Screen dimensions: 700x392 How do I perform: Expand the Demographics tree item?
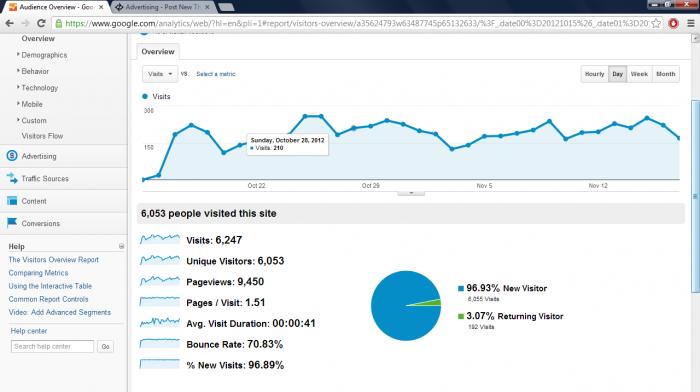tap(18, 54)
